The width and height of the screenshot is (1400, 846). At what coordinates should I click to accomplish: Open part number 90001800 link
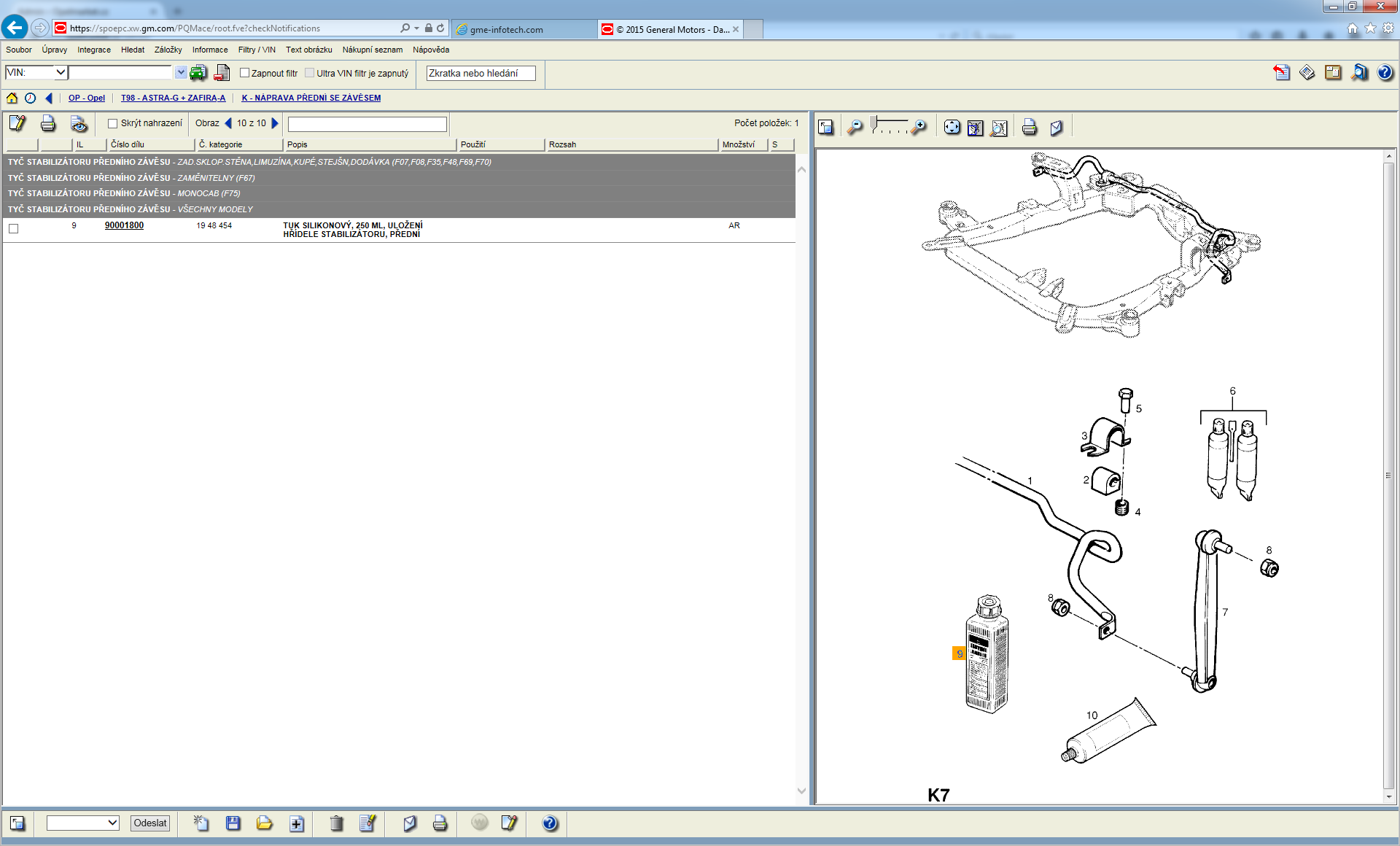tap(124, 225)
